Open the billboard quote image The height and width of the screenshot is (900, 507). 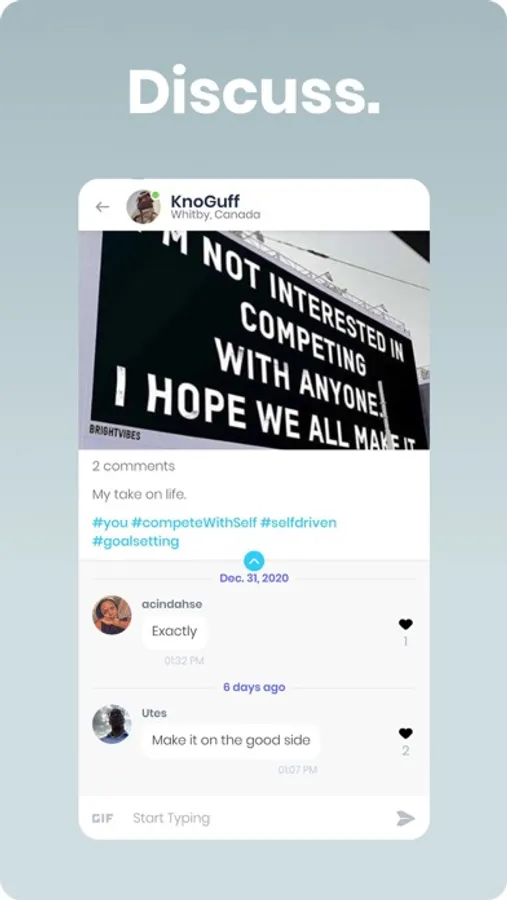pos(254,340)
